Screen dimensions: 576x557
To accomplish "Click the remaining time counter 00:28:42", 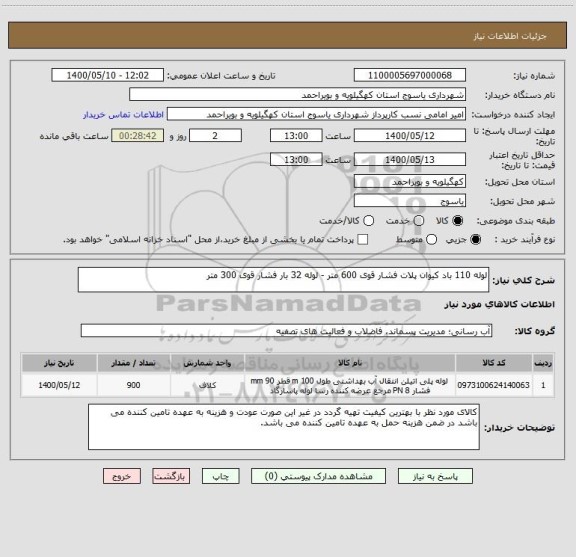I will tap(138, 136).
